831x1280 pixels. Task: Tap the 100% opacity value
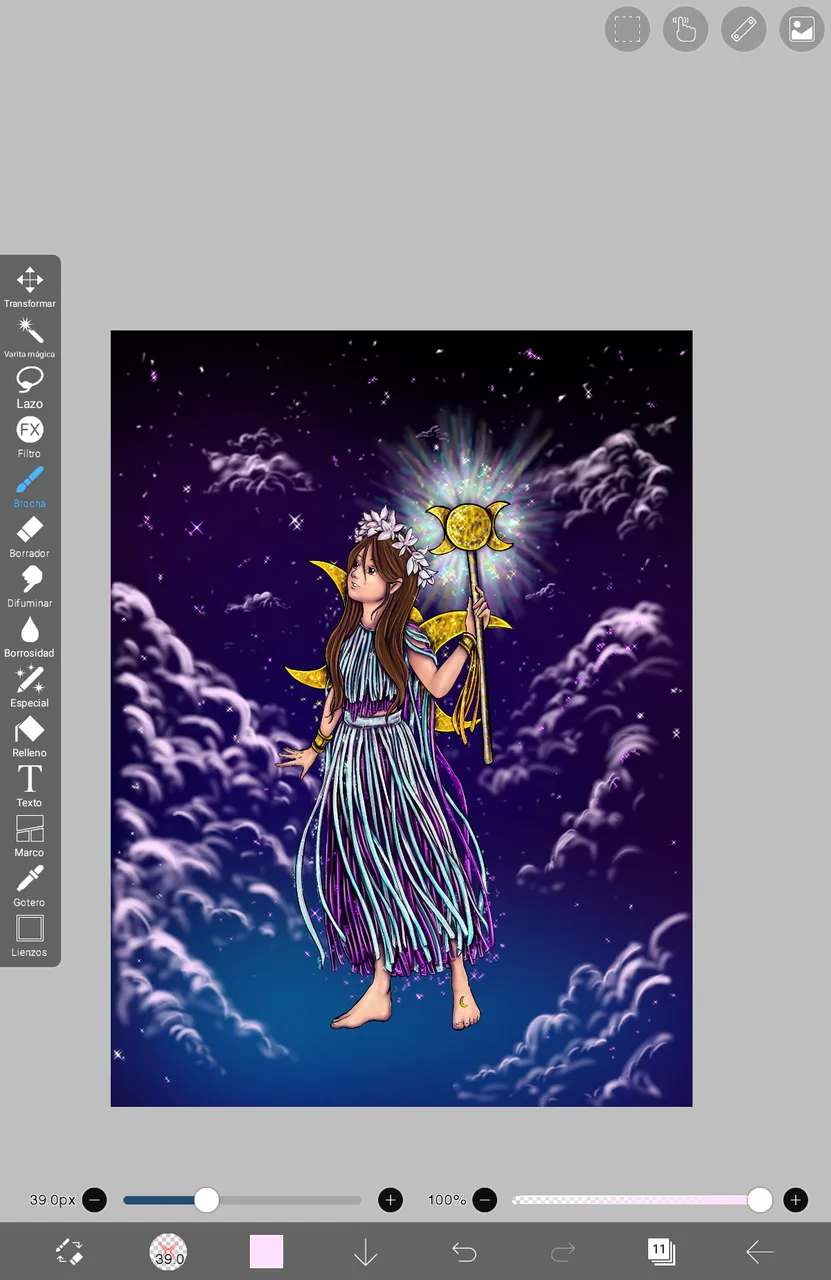pyautogui.click(x=447, y=1199)
